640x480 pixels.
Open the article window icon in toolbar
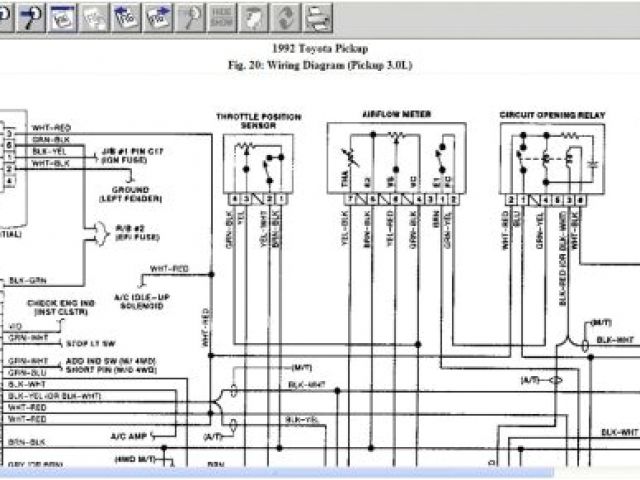pyautogui.click(x=61, y=15)
